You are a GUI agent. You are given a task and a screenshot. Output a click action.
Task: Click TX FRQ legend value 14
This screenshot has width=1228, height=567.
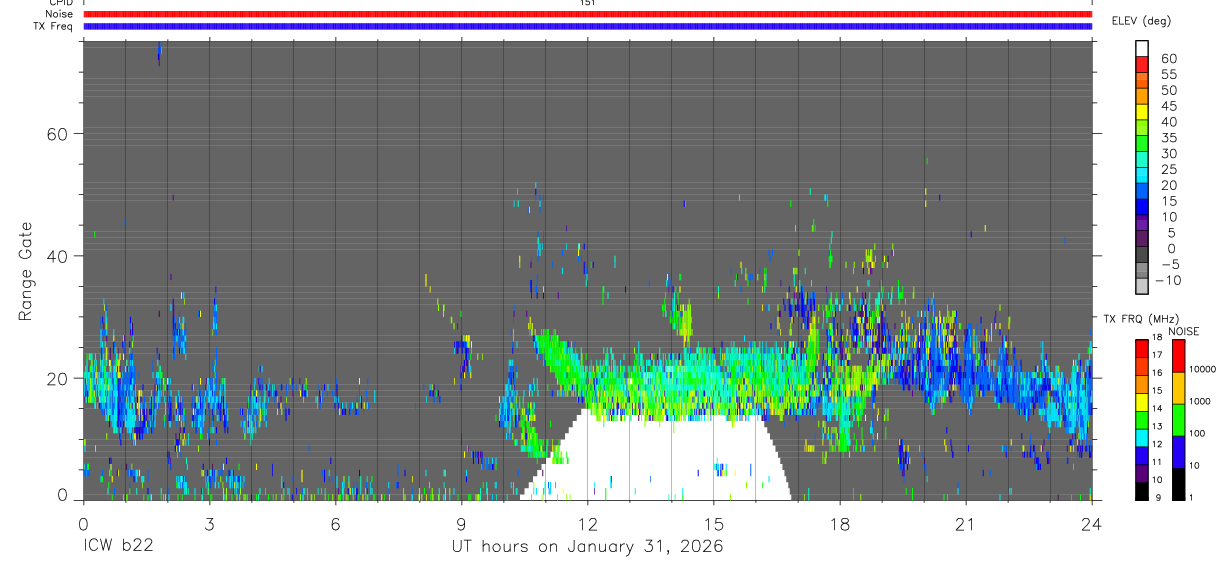[x=1157, y=408]
